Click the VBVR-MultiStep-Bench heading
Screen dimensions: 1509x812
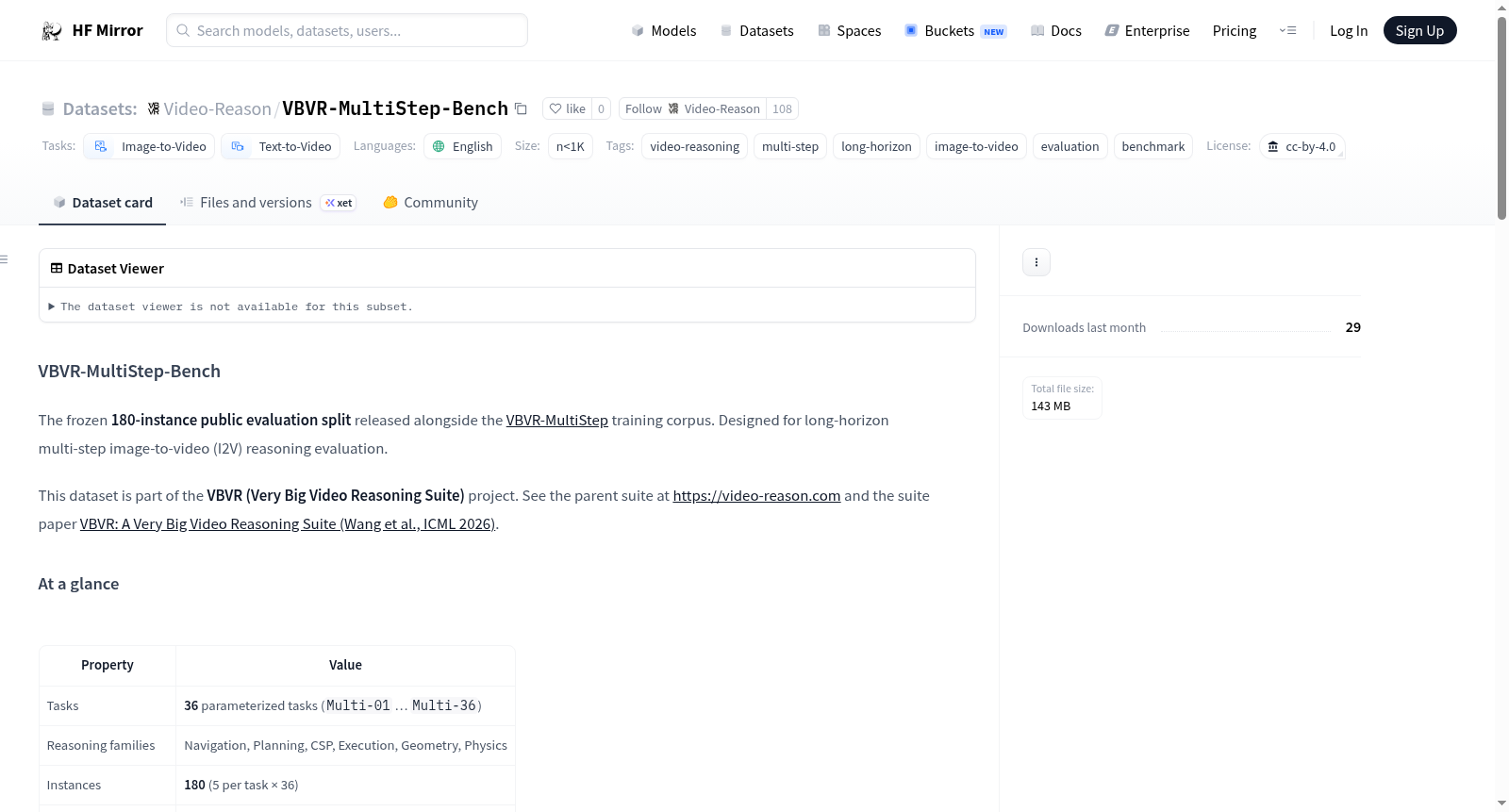click(x=129, y=372)
